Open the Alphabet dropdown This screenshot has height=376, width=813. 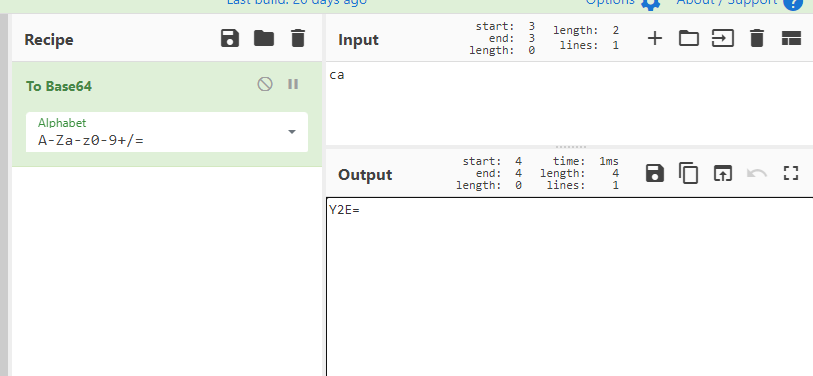point(292,132)
